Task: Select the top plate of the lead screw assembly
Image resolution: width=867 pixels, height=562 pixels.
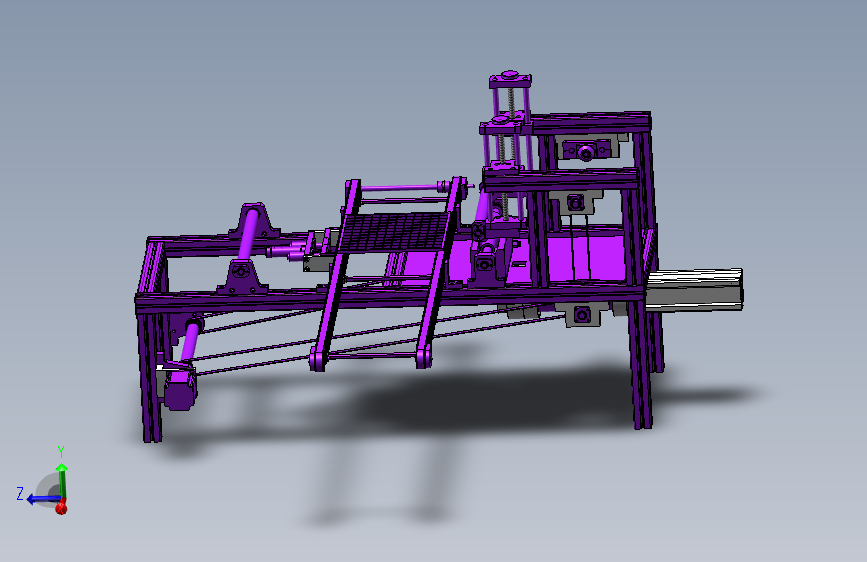Action: (x=510, y=80)
